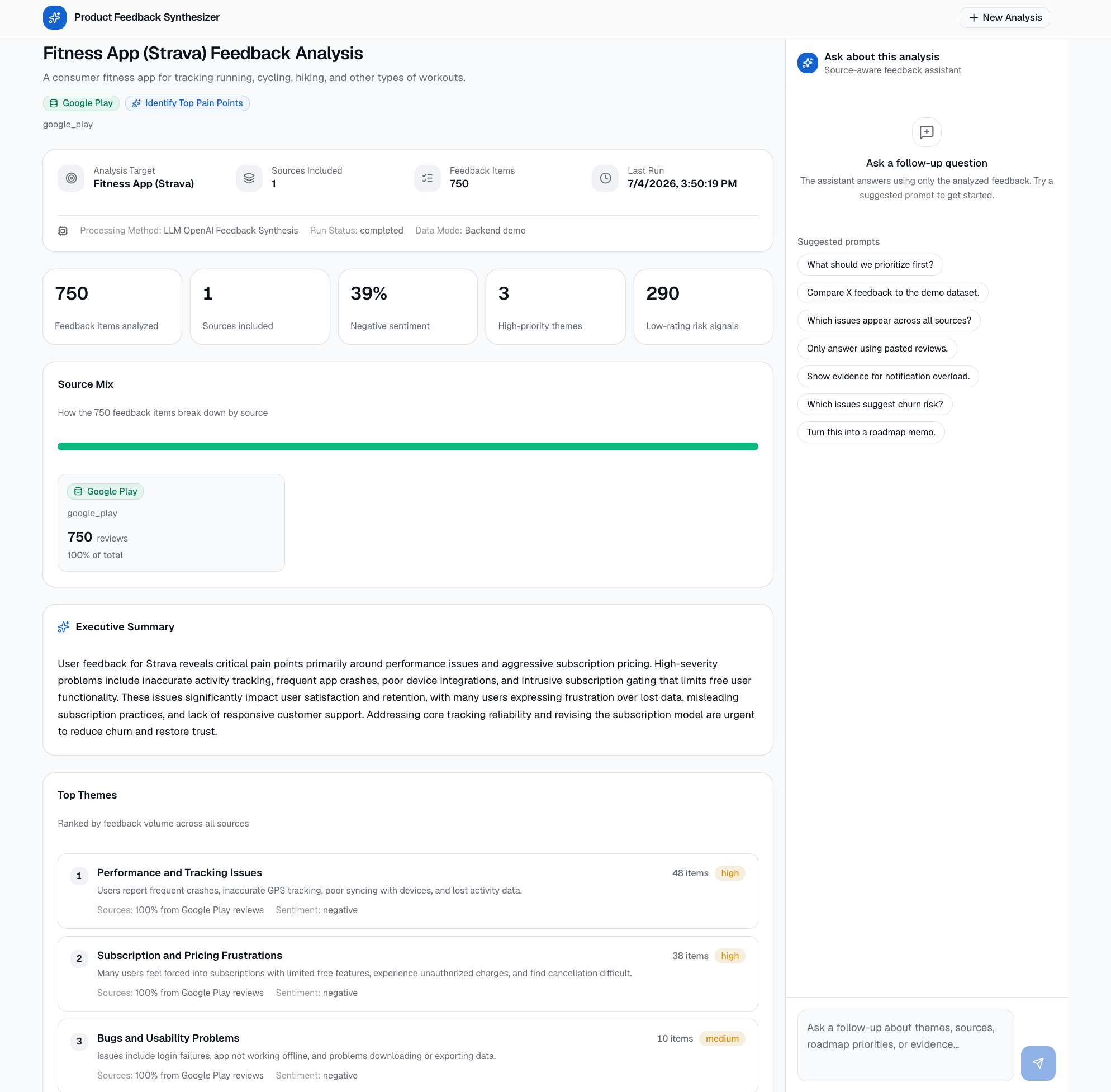The height and width of the screenshot is (1092, 1111).
Task: Click the Google Play badge in the source card
Action: 106,492
